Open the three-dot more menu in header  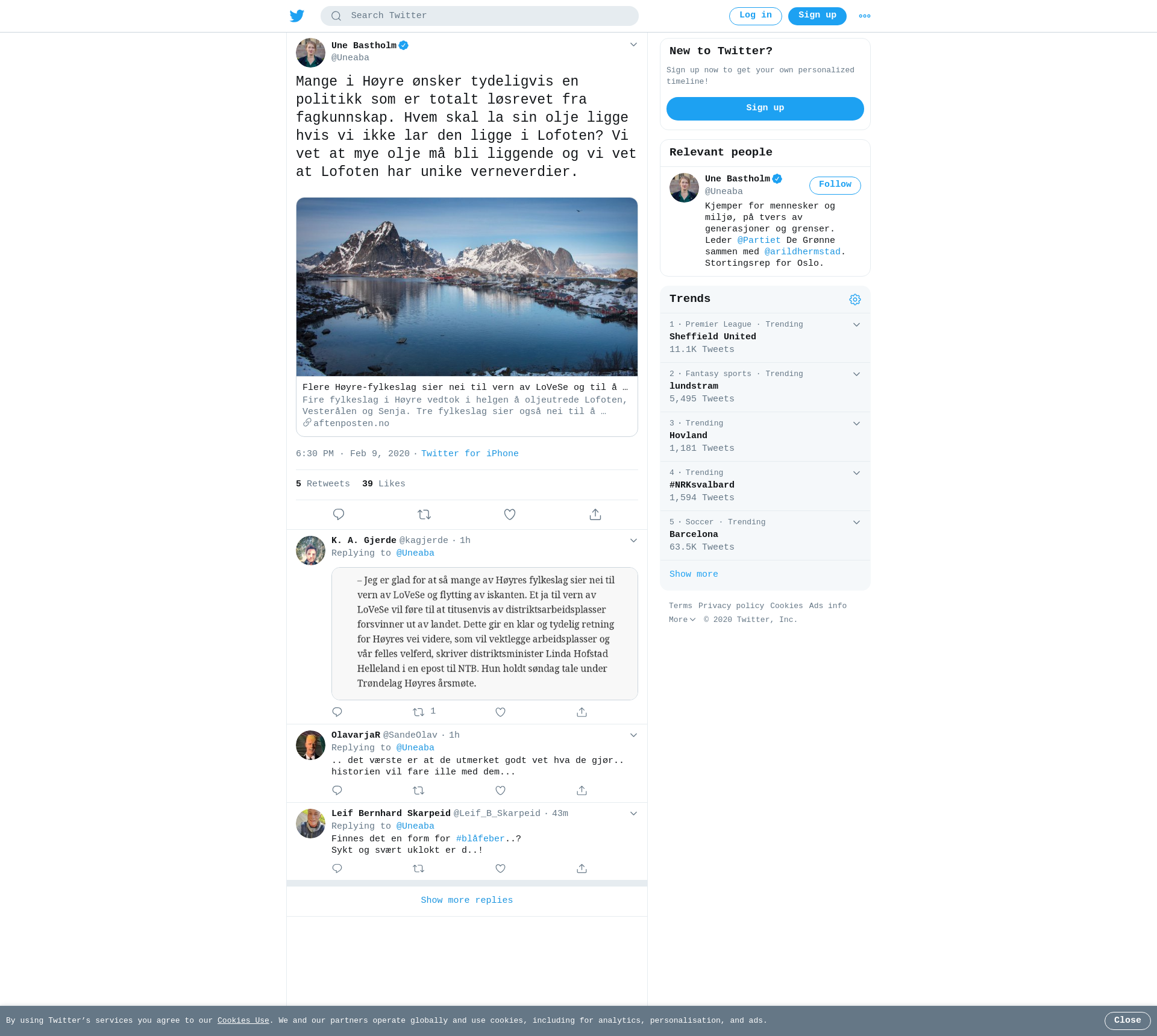pyautogui.click(x=865, y=16)
